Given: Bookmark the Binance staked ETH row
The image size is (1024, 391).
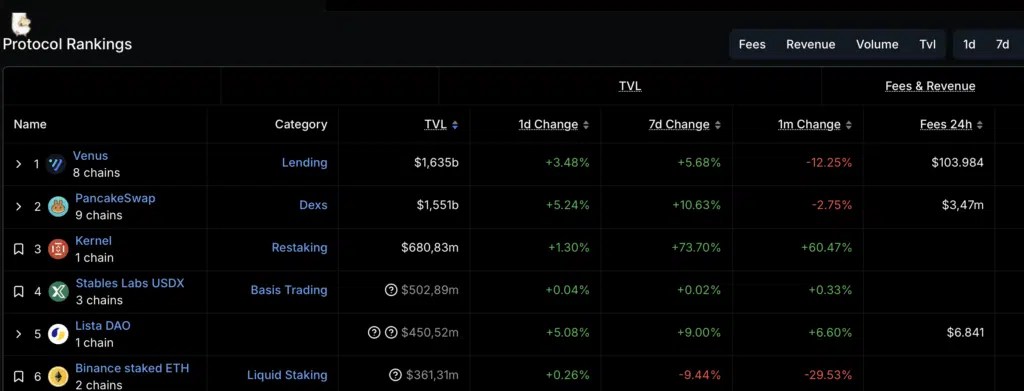Looking at the screenshot, I should pos(19,377).
